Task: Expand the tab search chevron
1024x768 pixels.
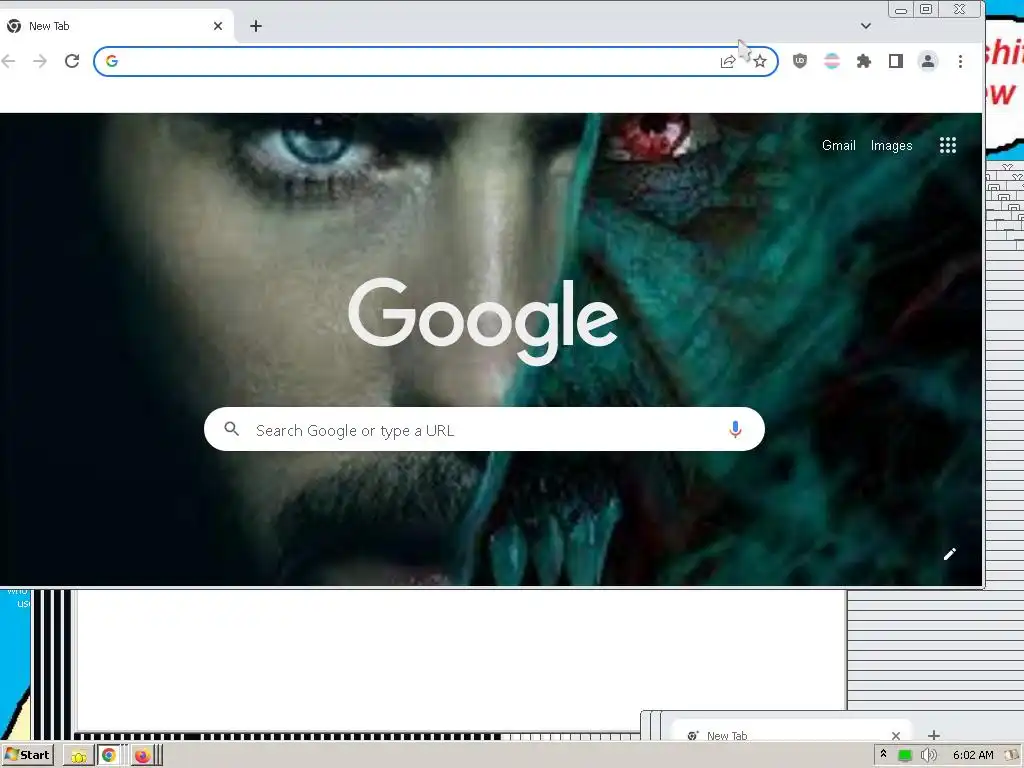Action: coord(865,26)
